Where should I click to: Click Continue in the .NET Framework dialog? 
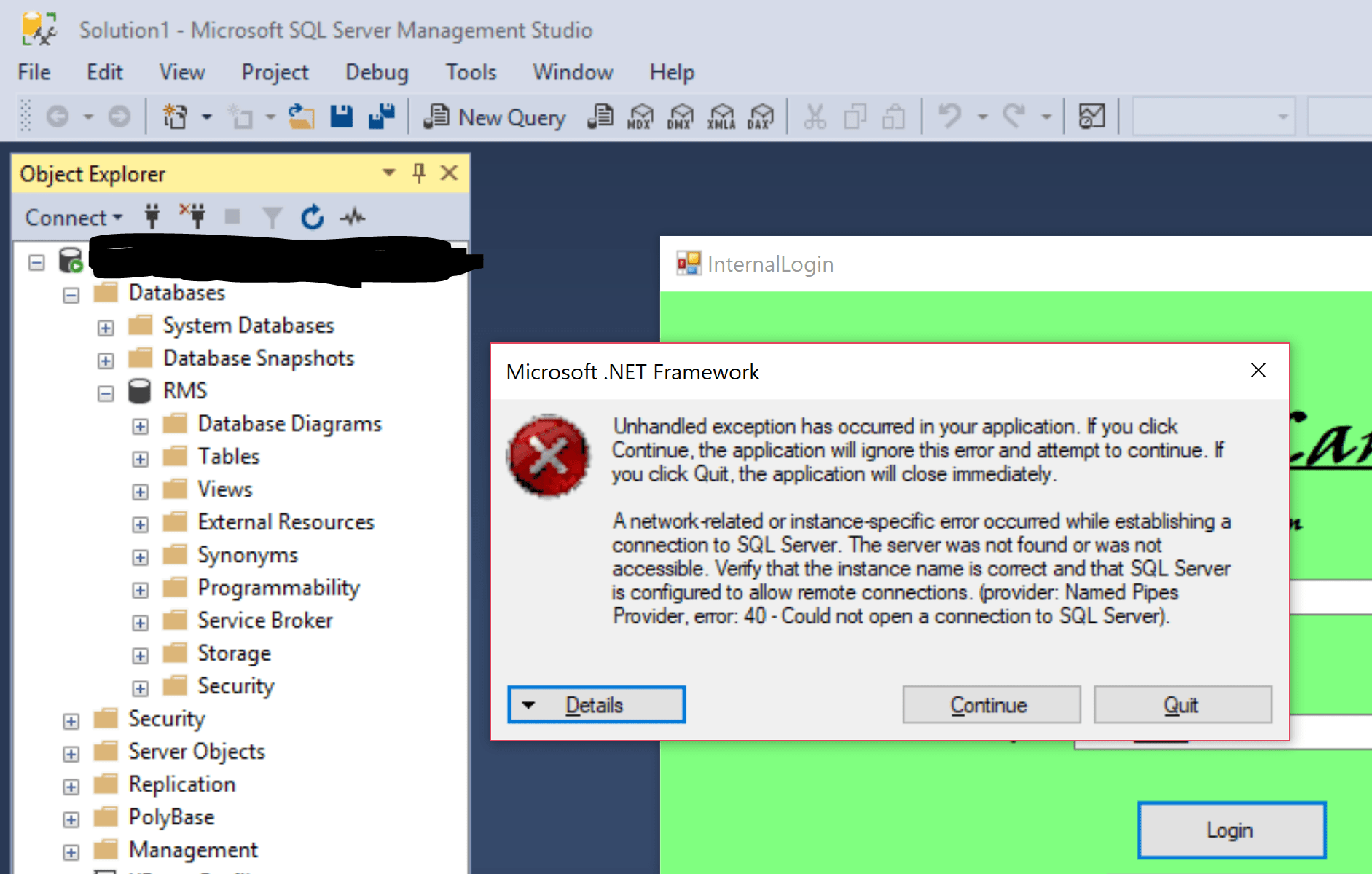991,704
